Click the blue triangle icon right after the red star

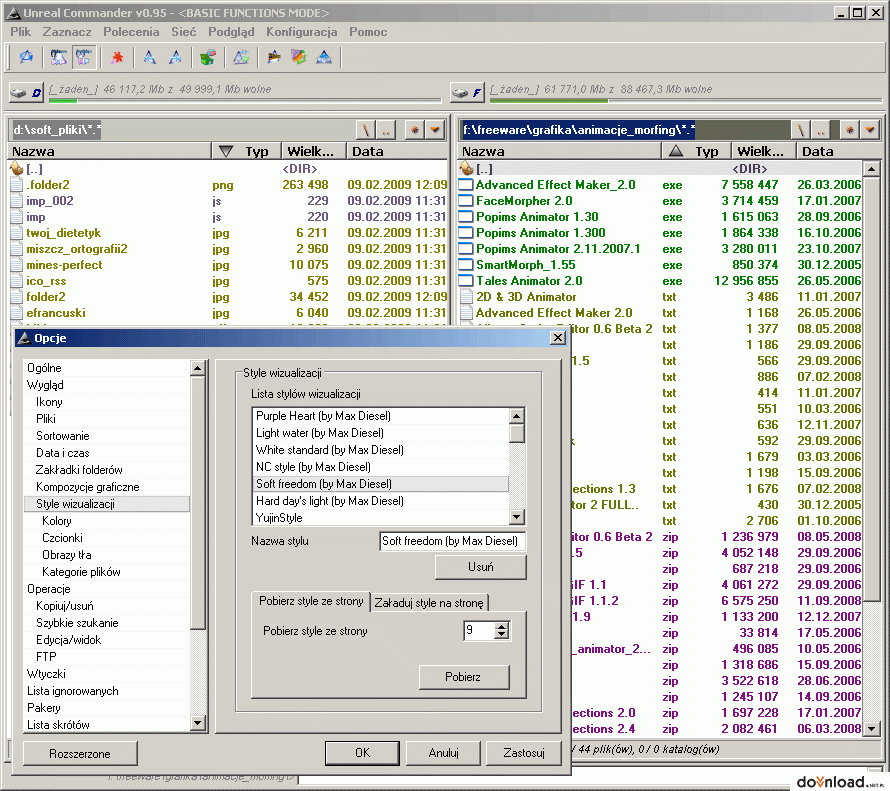click(x=149, y=57)
